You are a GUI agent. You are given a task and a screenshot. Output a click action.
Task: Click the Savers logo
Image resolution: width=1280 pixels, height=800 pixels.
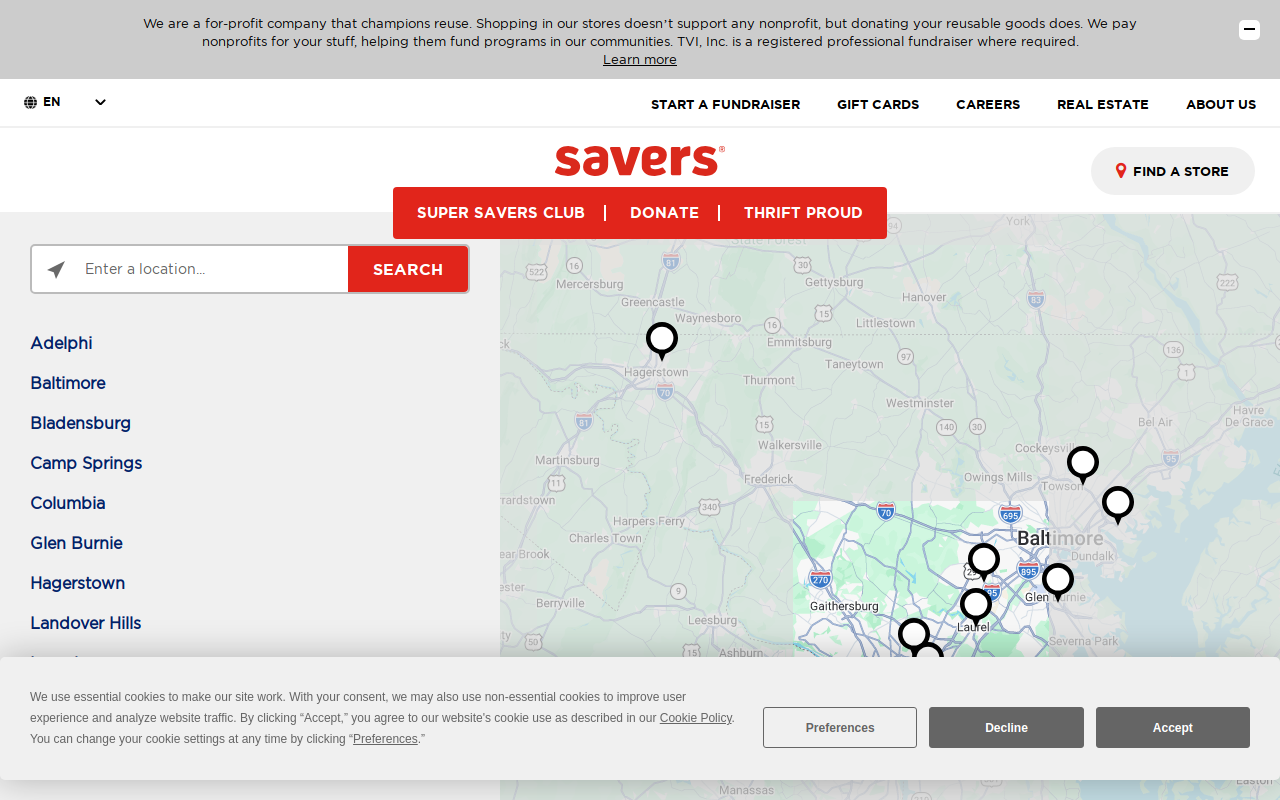(x=640, y=160)
